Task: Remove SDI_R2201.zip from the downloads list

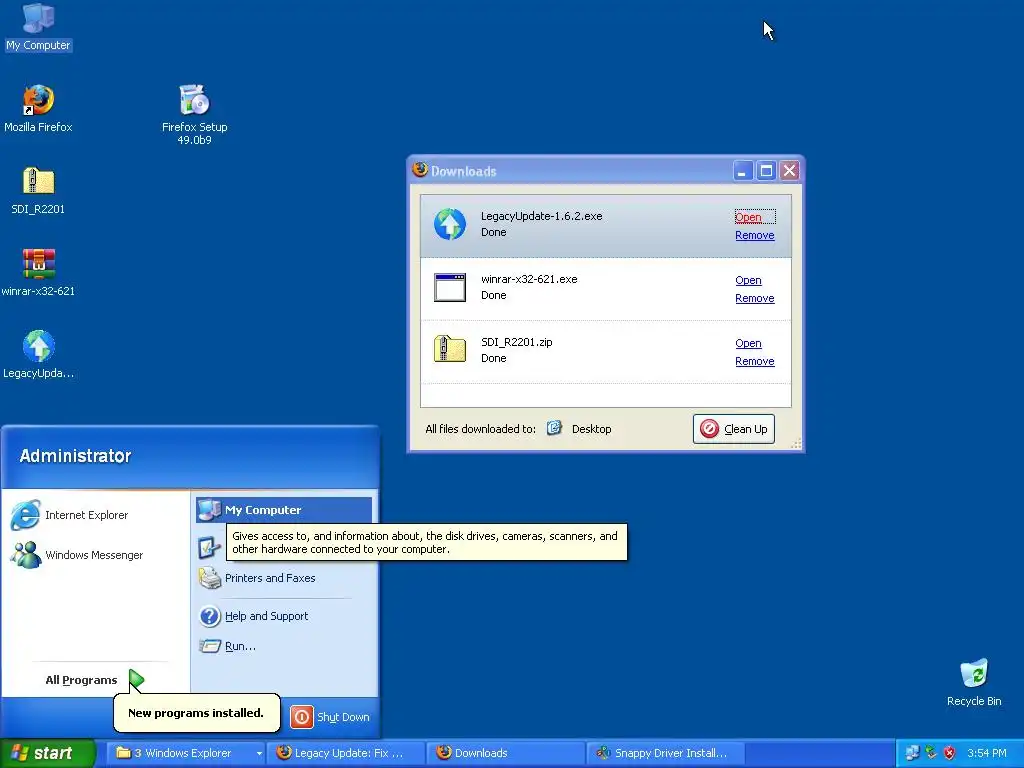Action: point(755,361)
